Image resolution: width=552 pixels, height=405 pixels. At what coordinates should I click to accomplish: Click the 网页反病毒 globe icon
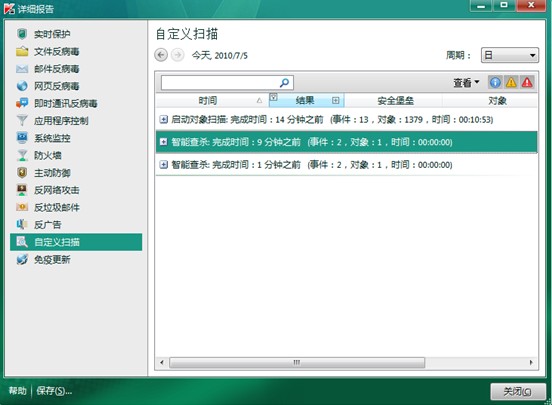(x=22, y=86)
